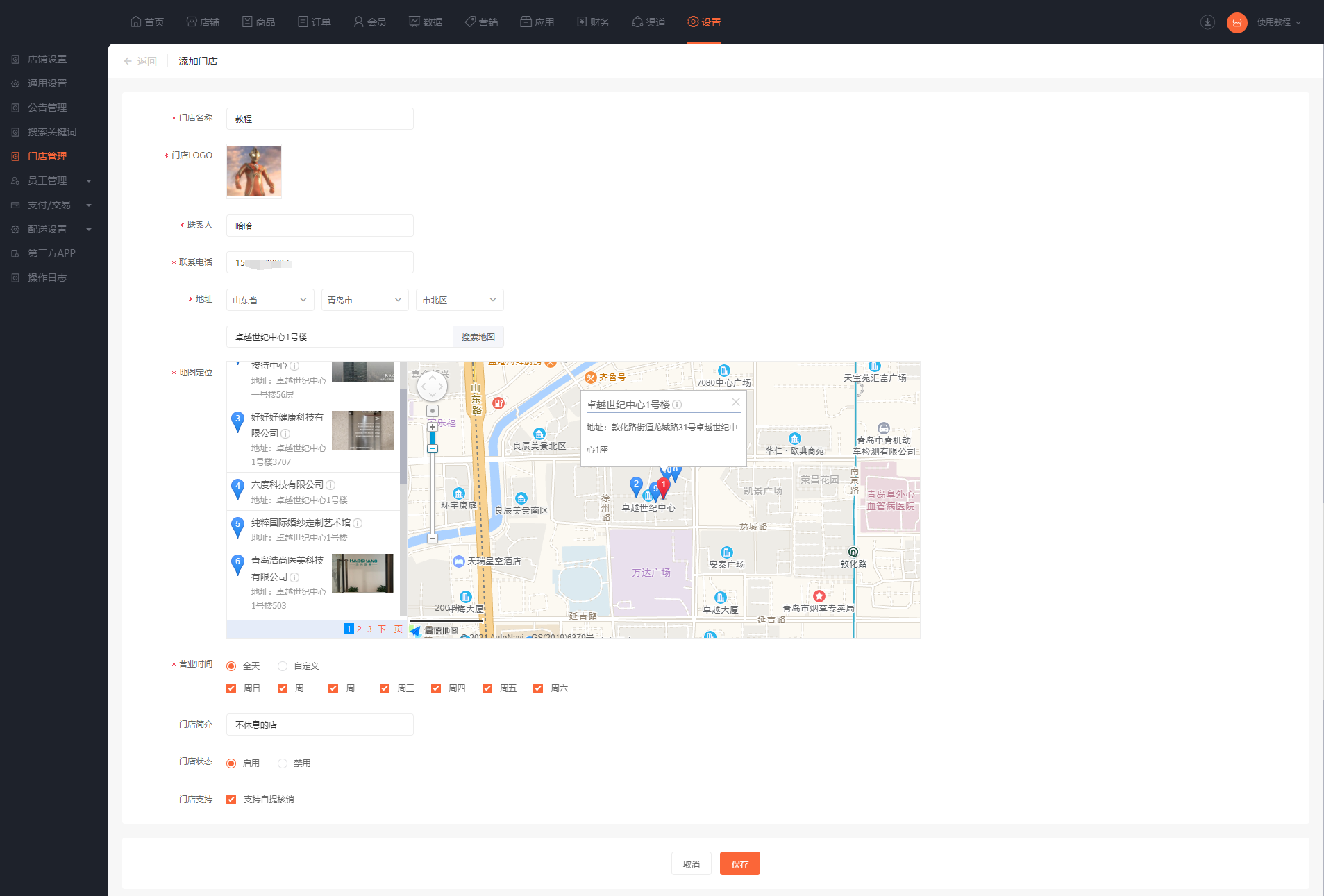1324x896 pixels.
Task: Close the map info popup for 卓越世纪中心1号楼
Action: (x=735, y=402)
